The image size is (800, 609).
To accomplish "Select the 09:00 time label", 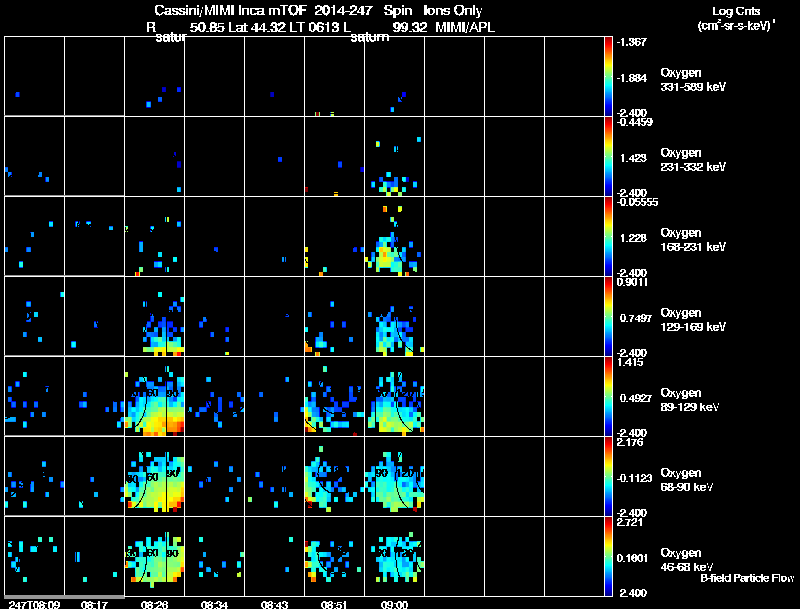I will point(394,604).
